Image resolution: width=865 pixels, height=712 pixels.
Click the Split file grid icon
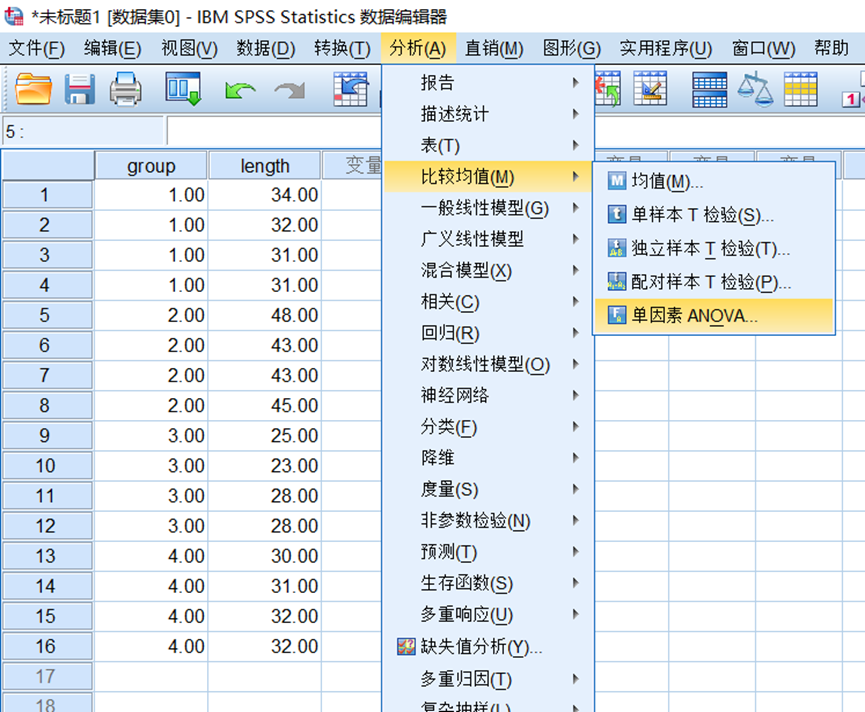709,90
